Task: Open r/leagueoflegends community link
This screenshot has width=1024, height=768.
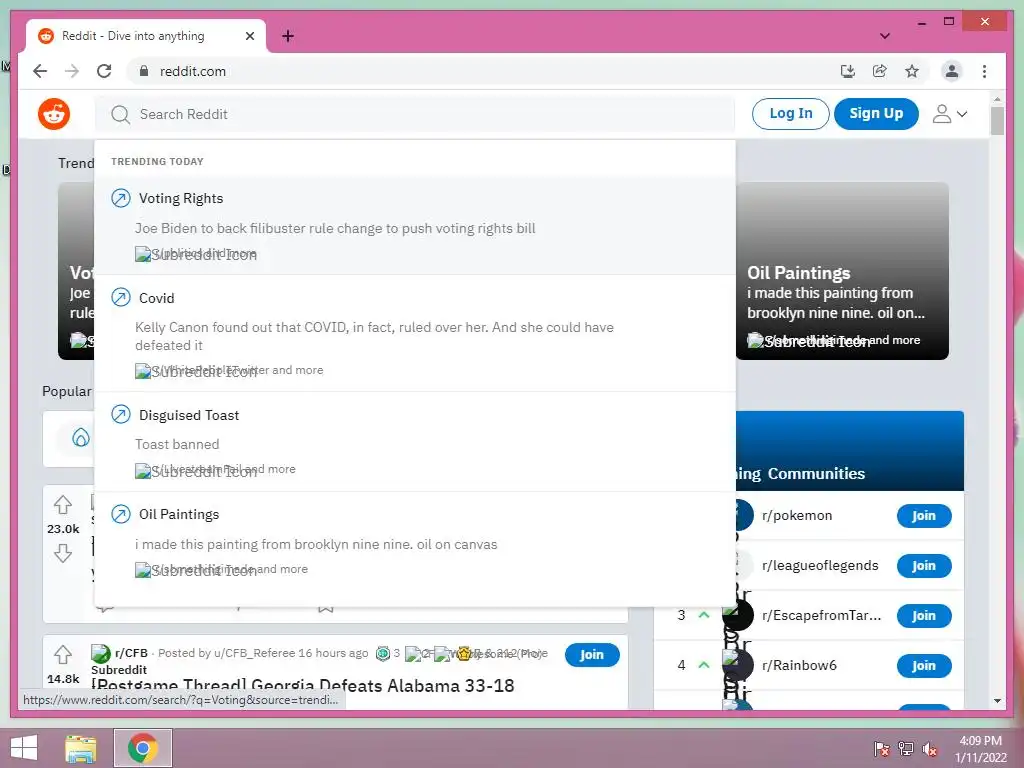Action: 820,566
